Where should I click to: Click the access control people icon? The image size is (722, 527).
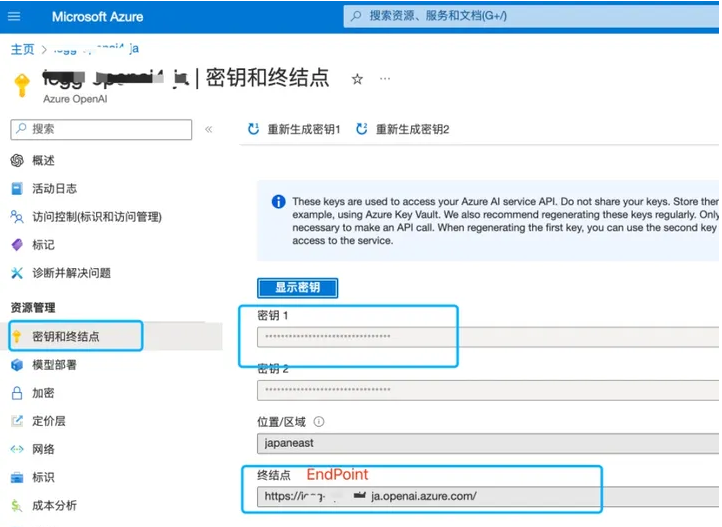tap(17, 216)
